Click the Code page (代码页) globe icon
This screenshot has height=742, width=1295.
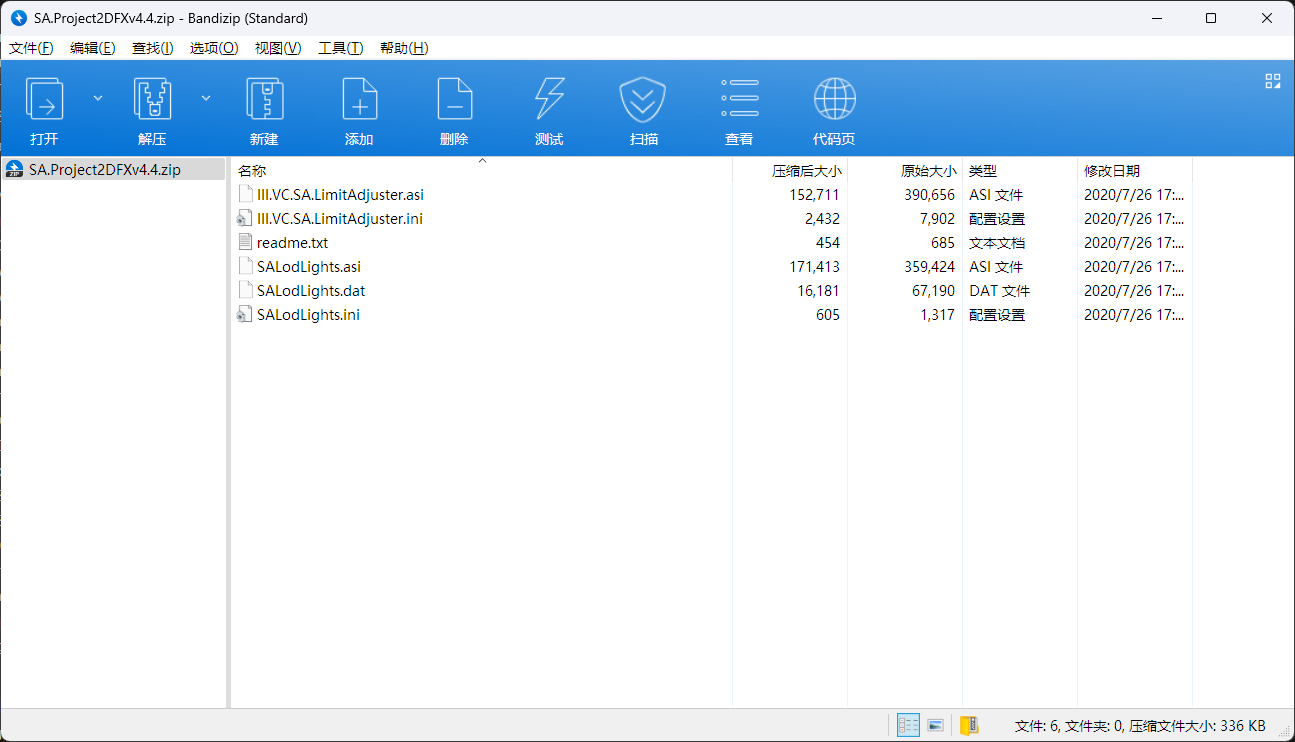point(834,100)
